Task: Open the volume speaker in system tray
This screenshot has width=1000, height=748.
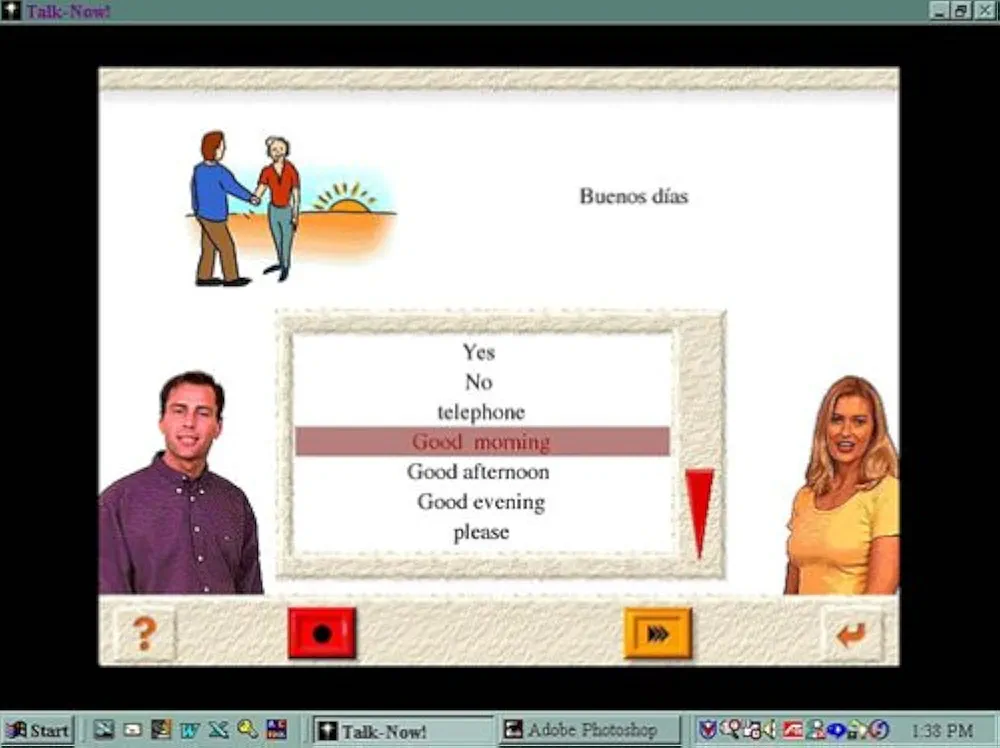Action: click(x=767, y=729)
